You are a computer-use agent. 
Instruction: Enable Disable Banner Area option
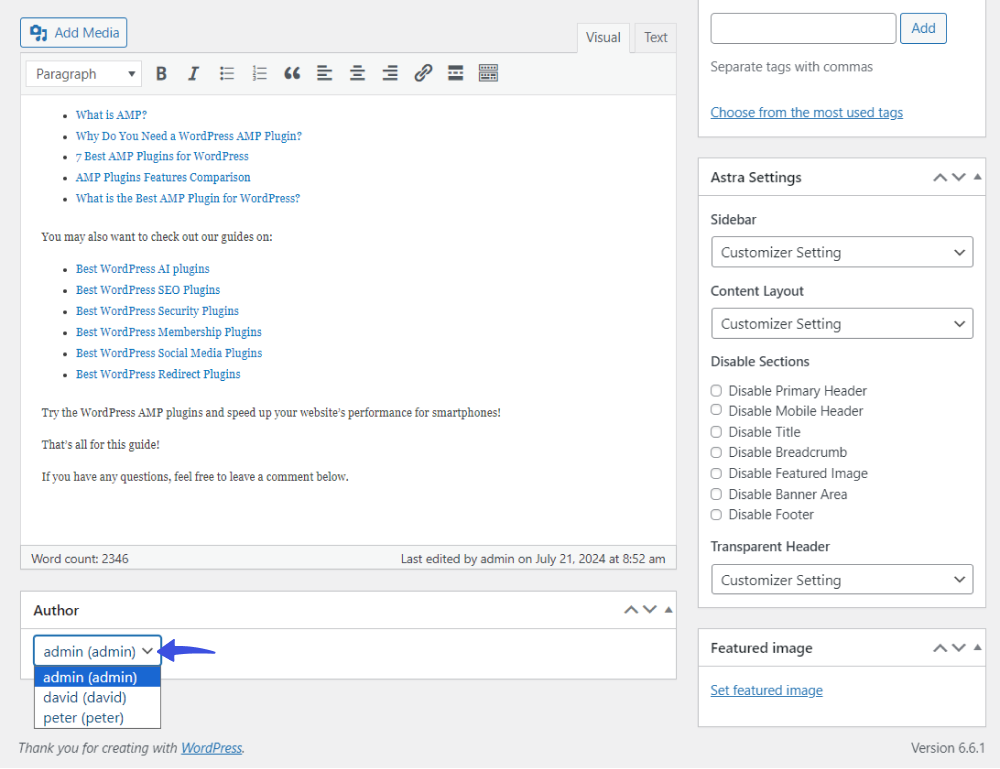pyautogui.click(x=716, y=494)
